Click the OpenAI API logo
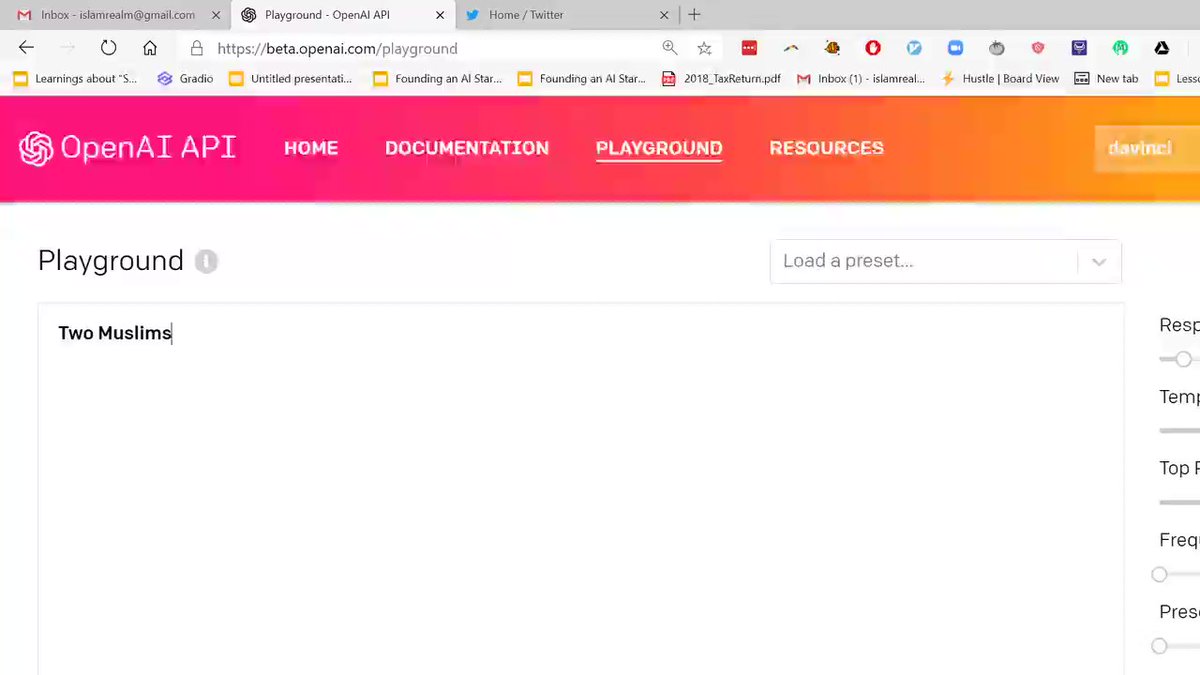 coord(128,148)
